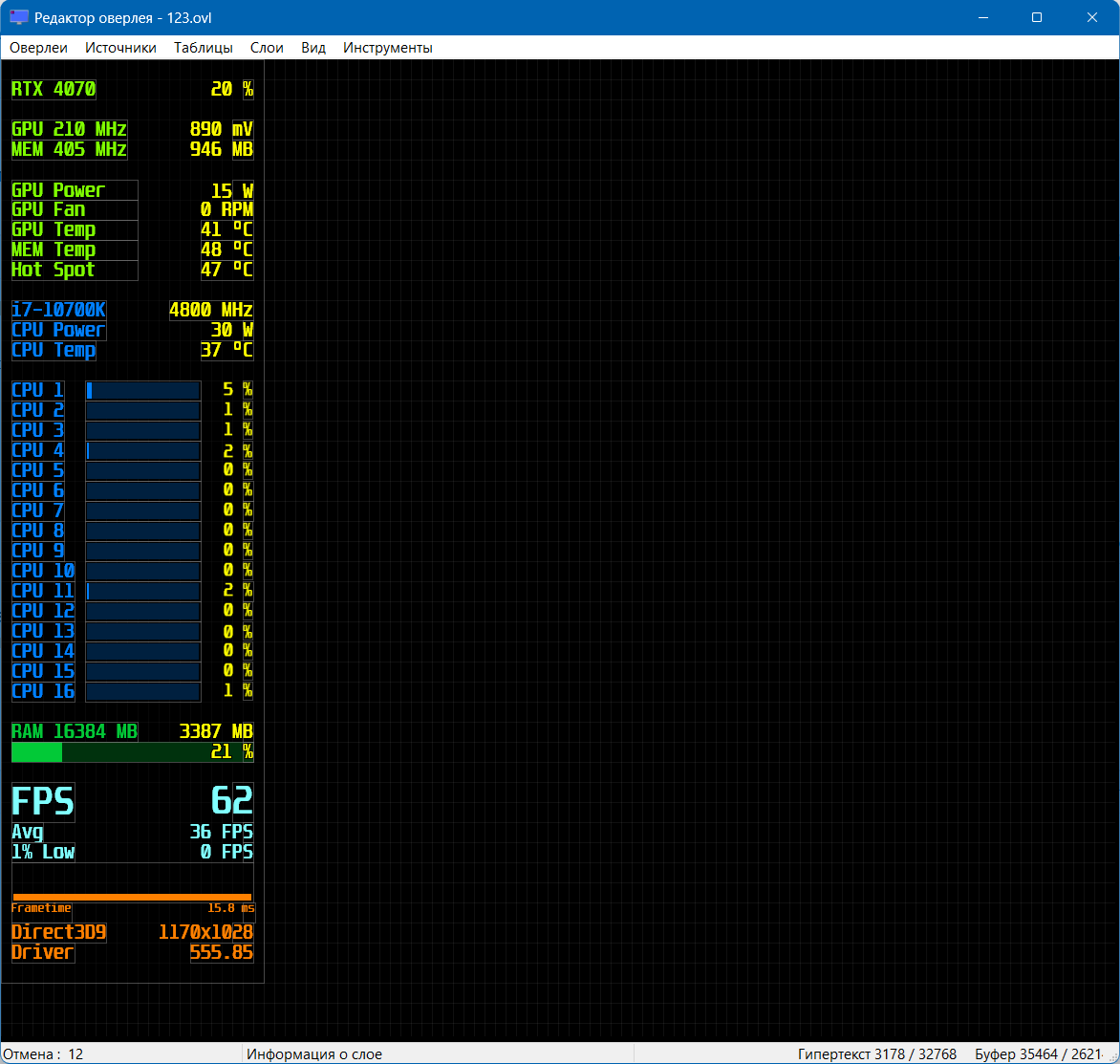
Task: Select the MEM Temp label
Action: click(x=75, y=250)
